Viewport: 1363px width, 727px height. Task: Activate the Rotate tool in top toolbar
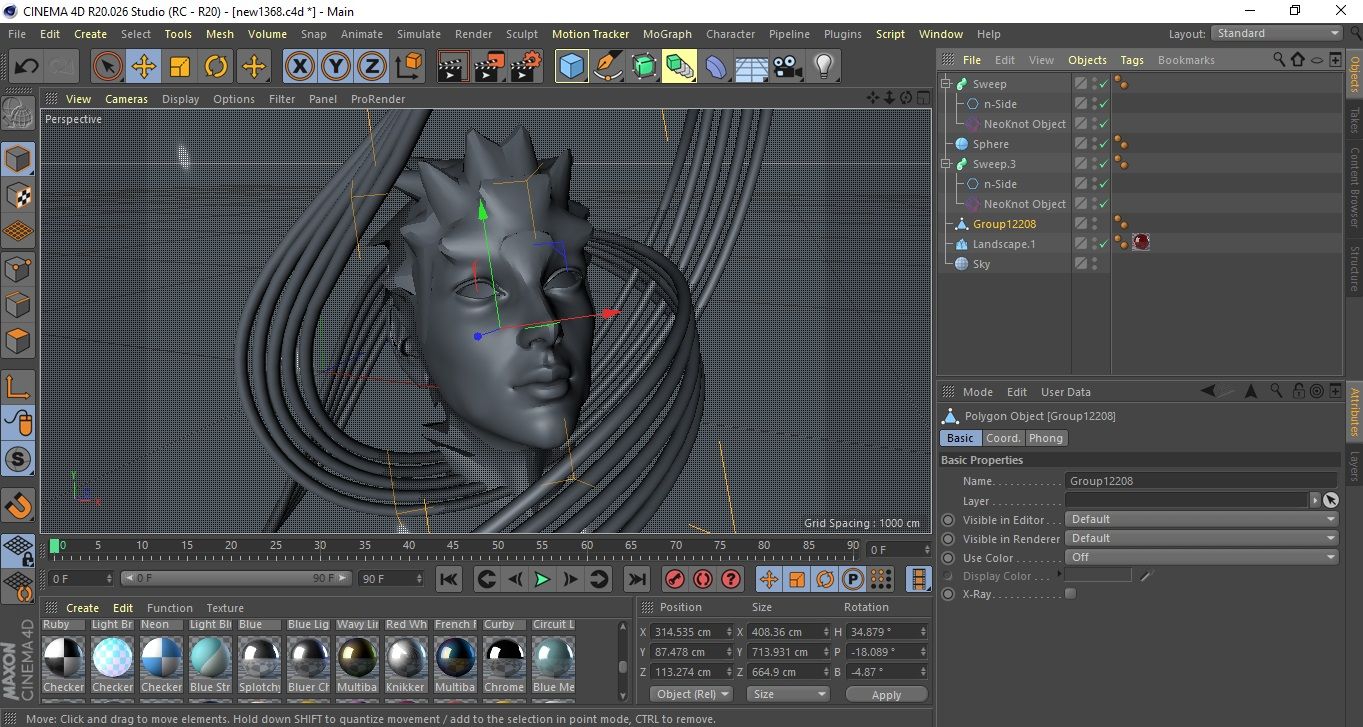216,67
